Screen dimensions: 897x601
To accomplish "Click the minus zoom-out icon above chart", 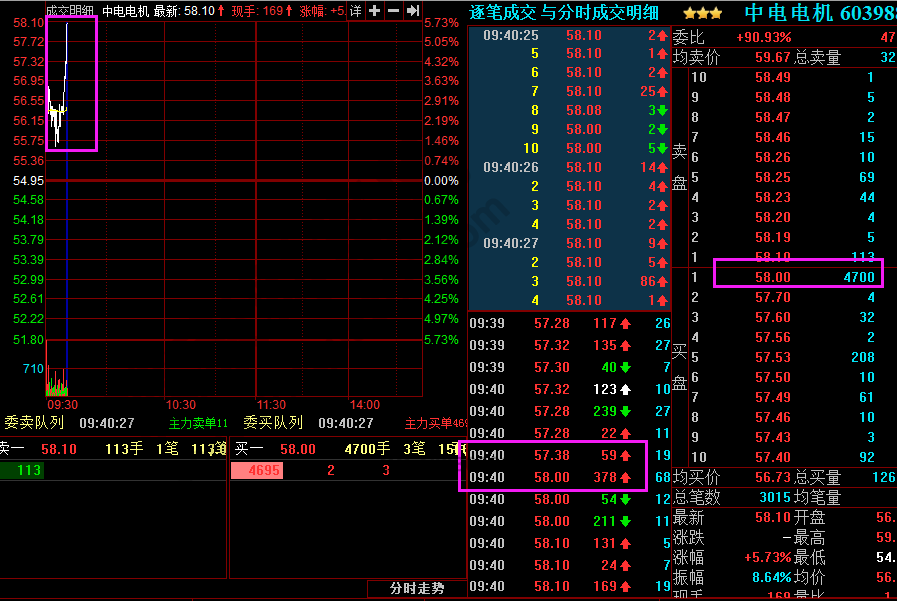I will click(393, 11).
